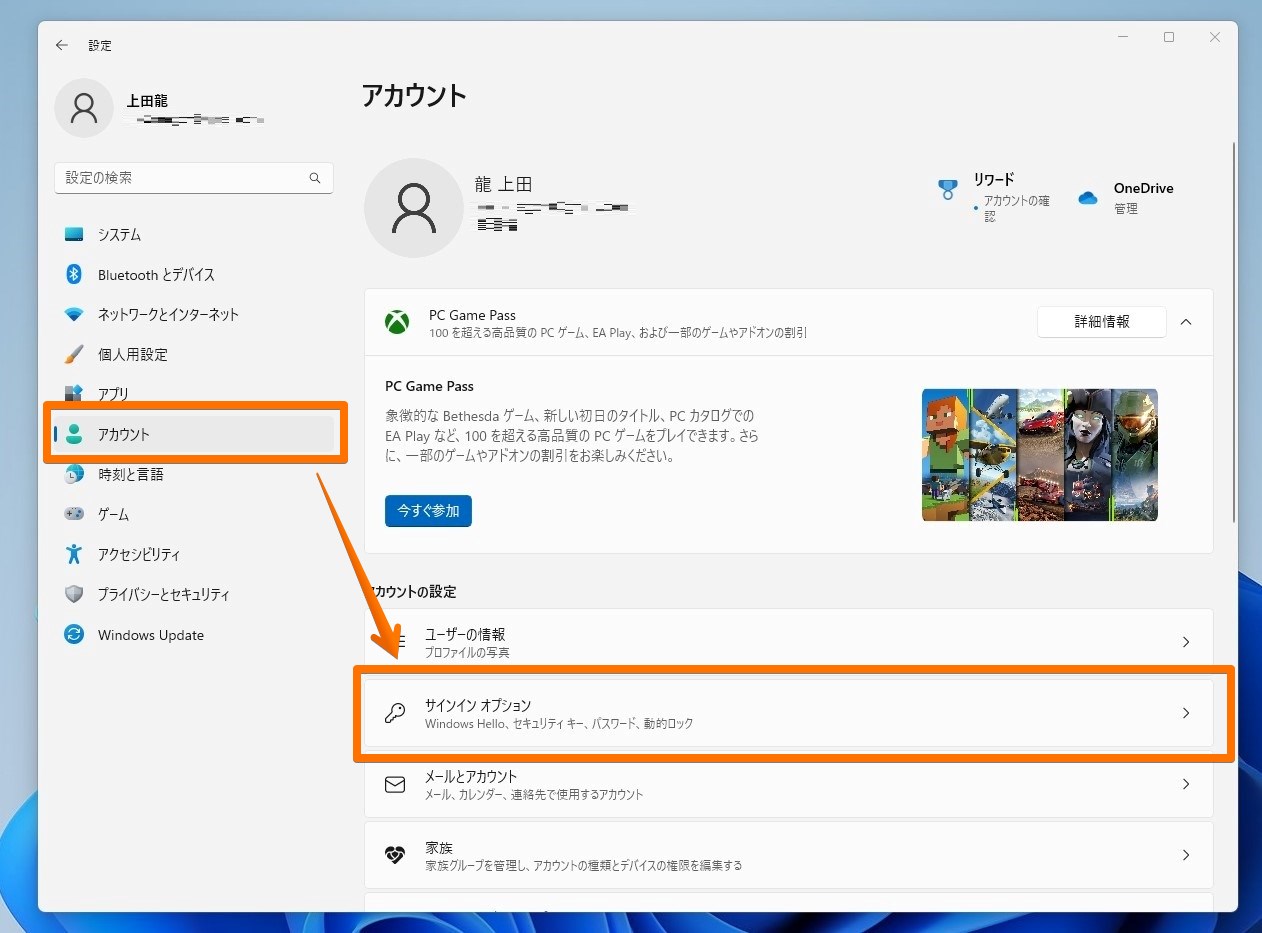Click the 詳細情報 button

1101,322
